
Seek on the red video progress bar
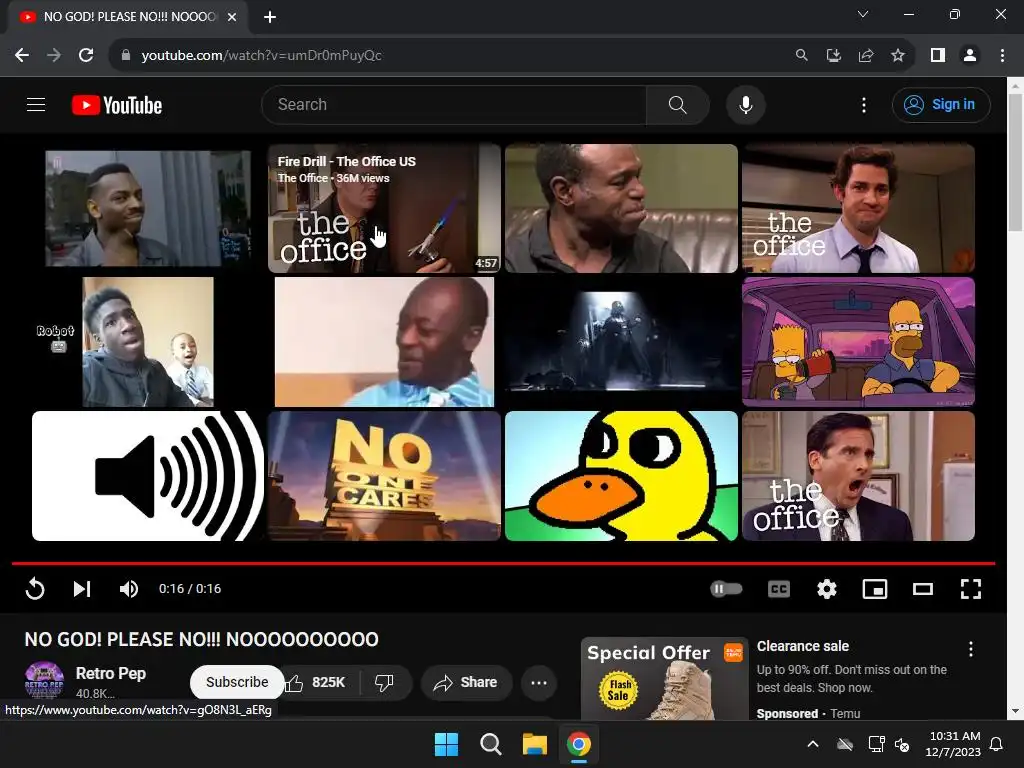point(504,563)
